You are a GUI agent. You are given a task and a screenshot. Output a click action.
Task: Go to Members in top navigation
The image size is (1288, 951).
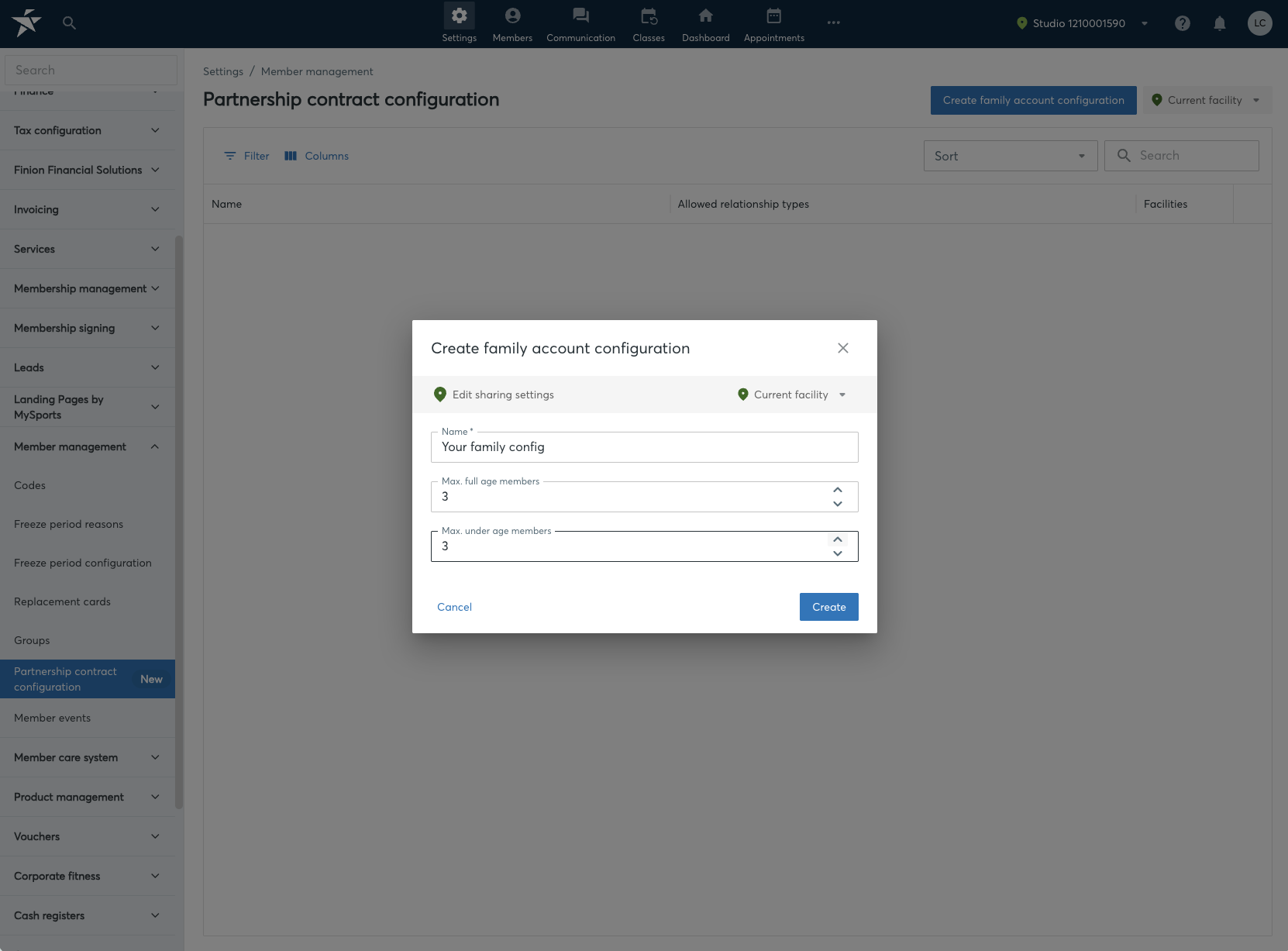512,23
